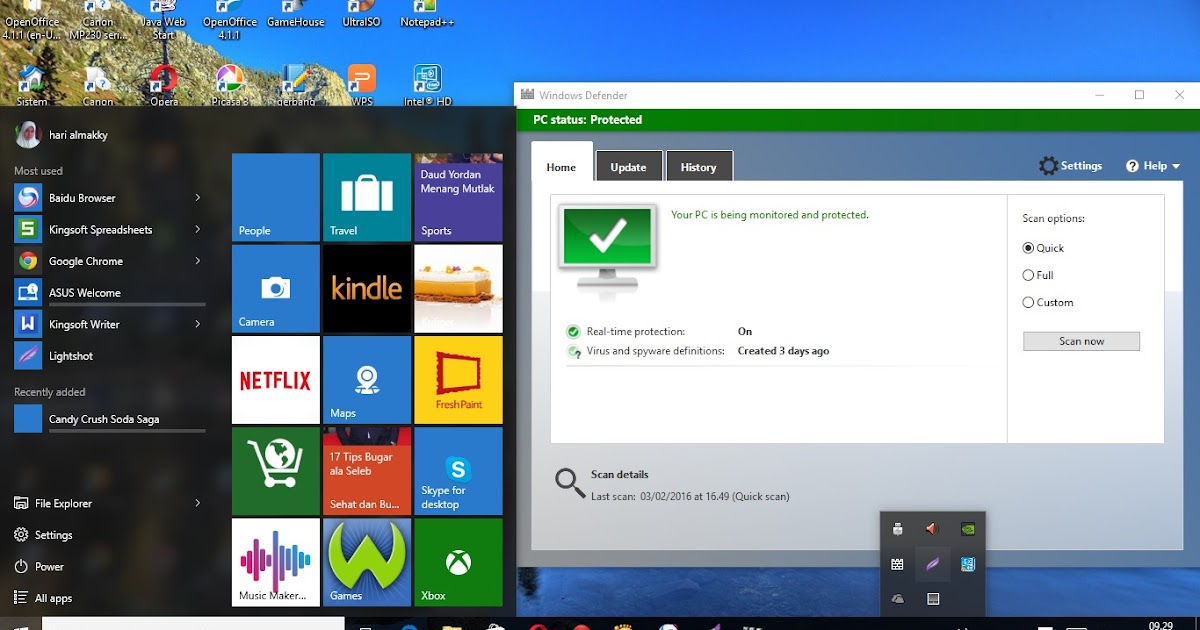Open Kingsoft Spreadsheets from Most used
The width and height of the screenshot is (1200, 630).
coord(108,229)
